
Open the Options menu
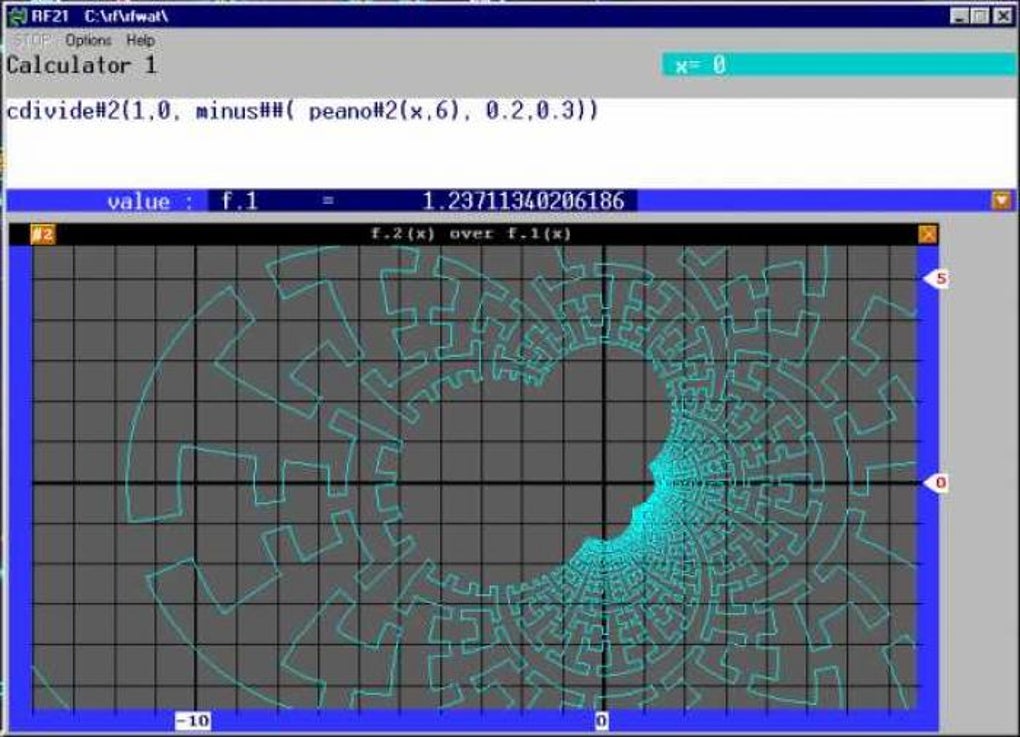88,40
